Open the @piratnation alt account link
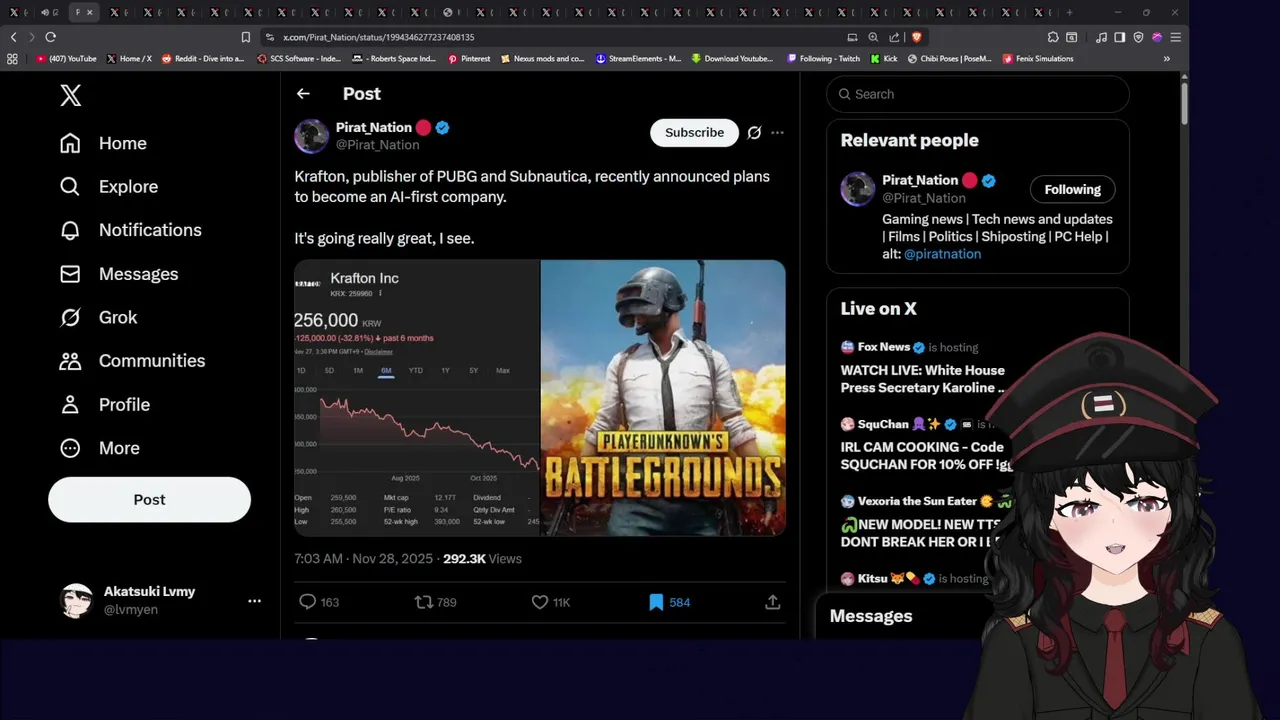This screenshot has width=1280, height=720. tap(942, 254)
